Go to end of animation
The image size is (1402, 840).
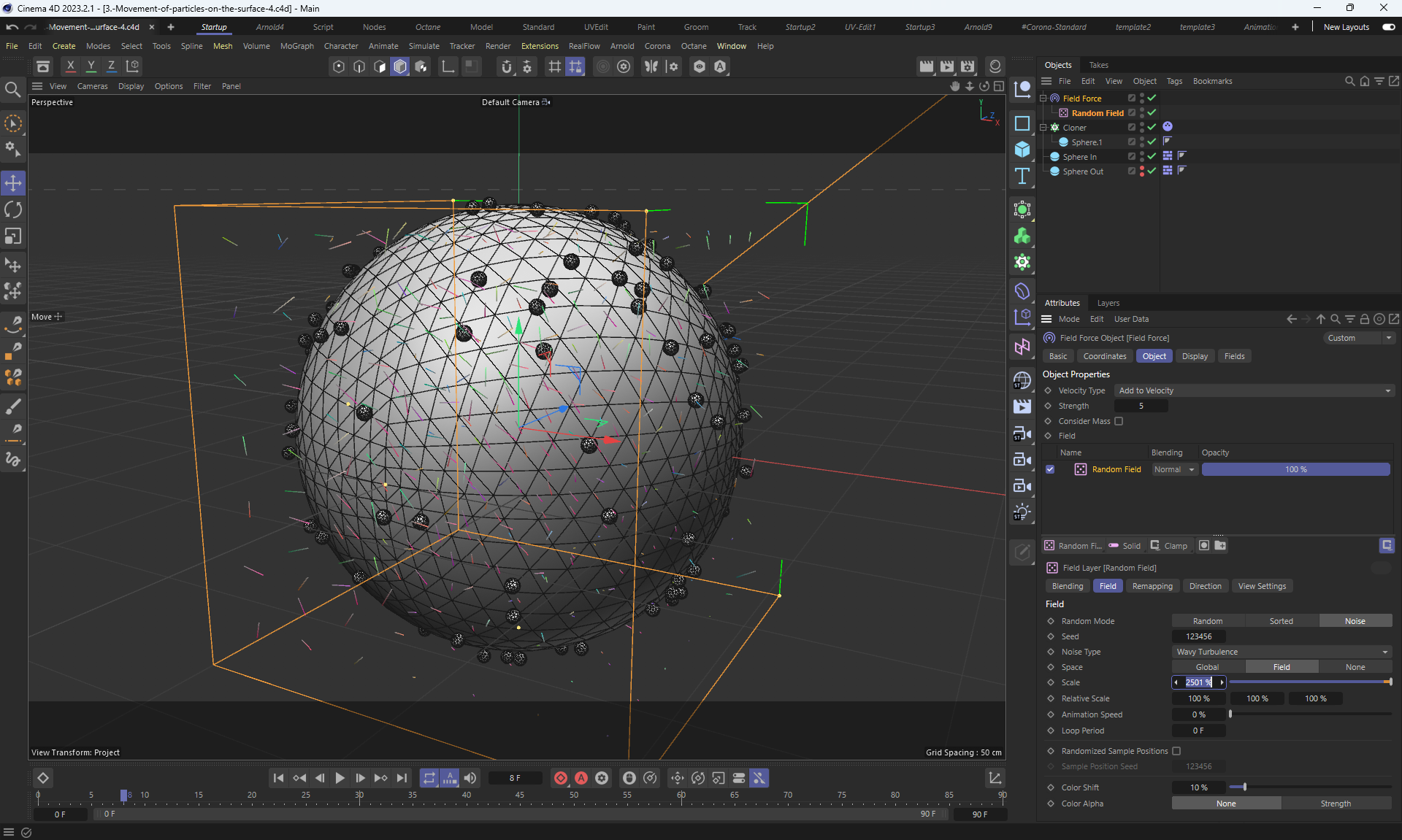click(x=402, y=778)
